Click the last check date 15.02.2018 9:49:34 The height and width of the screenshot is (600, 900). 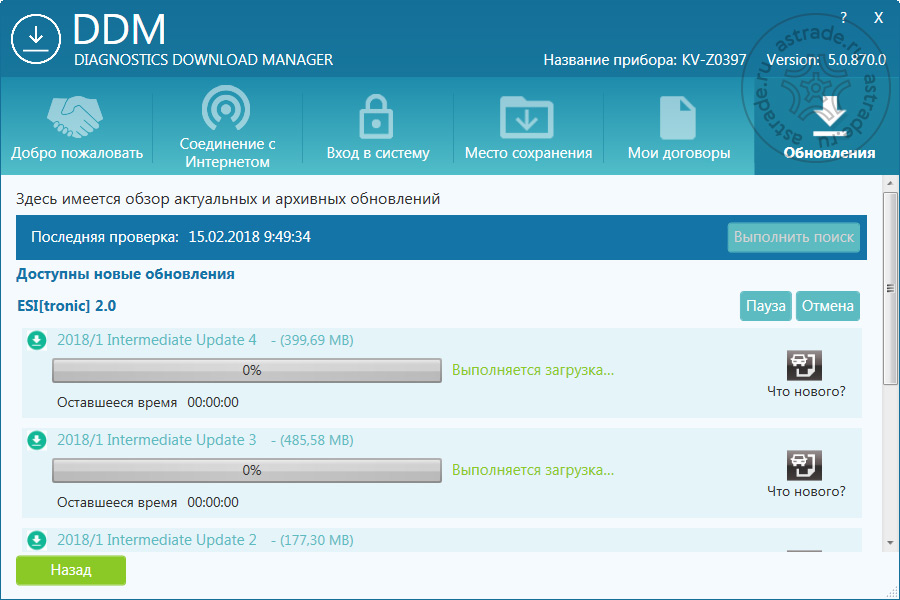click(249, 237)
